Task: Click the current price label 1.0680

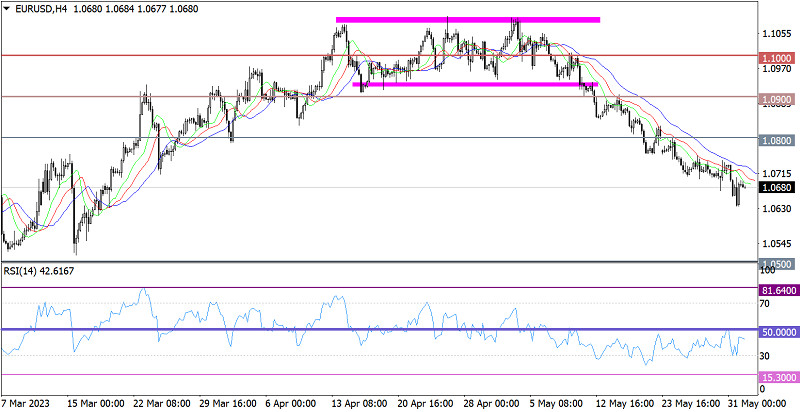Action: tap(776, 187)
